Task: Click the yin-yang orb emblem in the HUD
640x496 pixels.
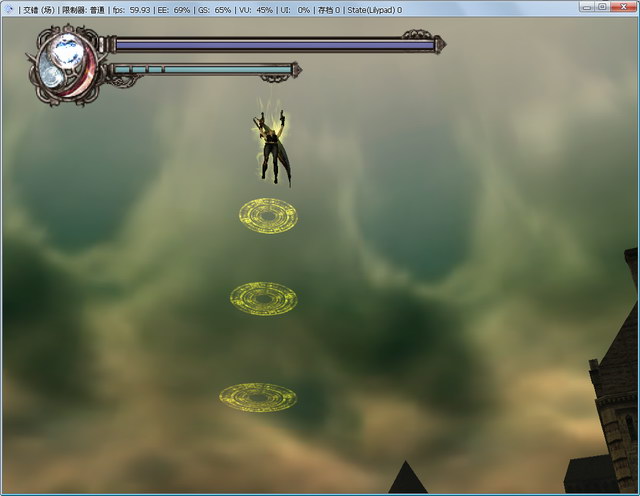Action: pos(67,65)
